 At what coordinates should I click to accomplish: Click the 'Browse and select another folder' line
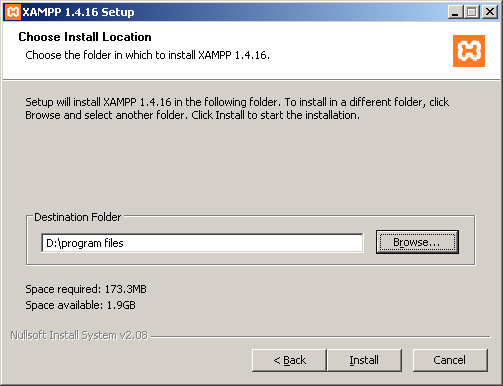pyautogui.click(x=193, y=115)
